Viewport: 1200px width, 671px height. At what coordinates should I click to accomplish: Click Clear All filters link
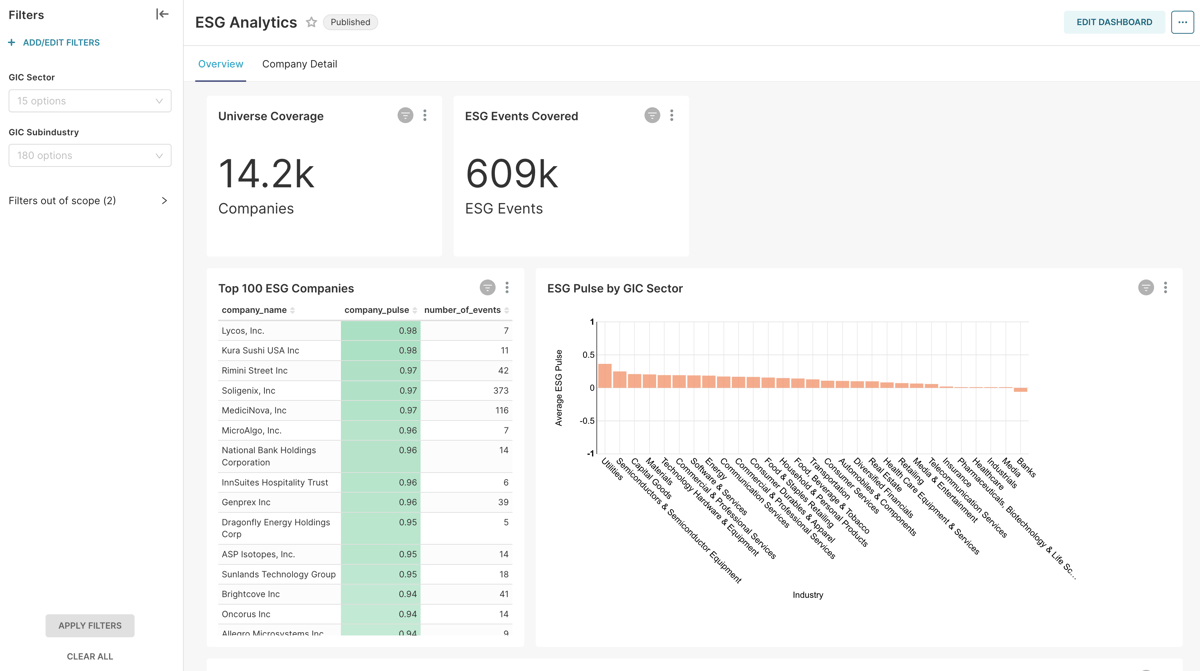click(90, 657)
